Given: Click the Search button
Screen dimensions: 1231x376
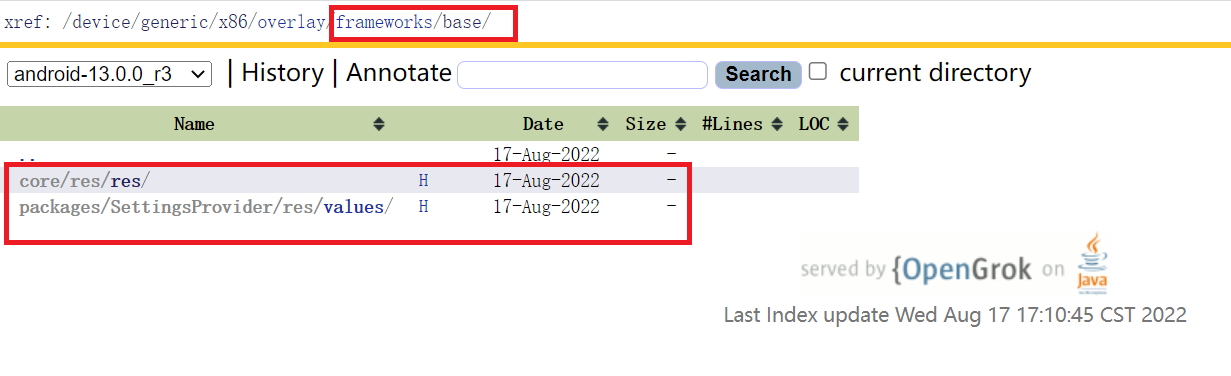Looking at the screenshot, I should pos(758,74).
